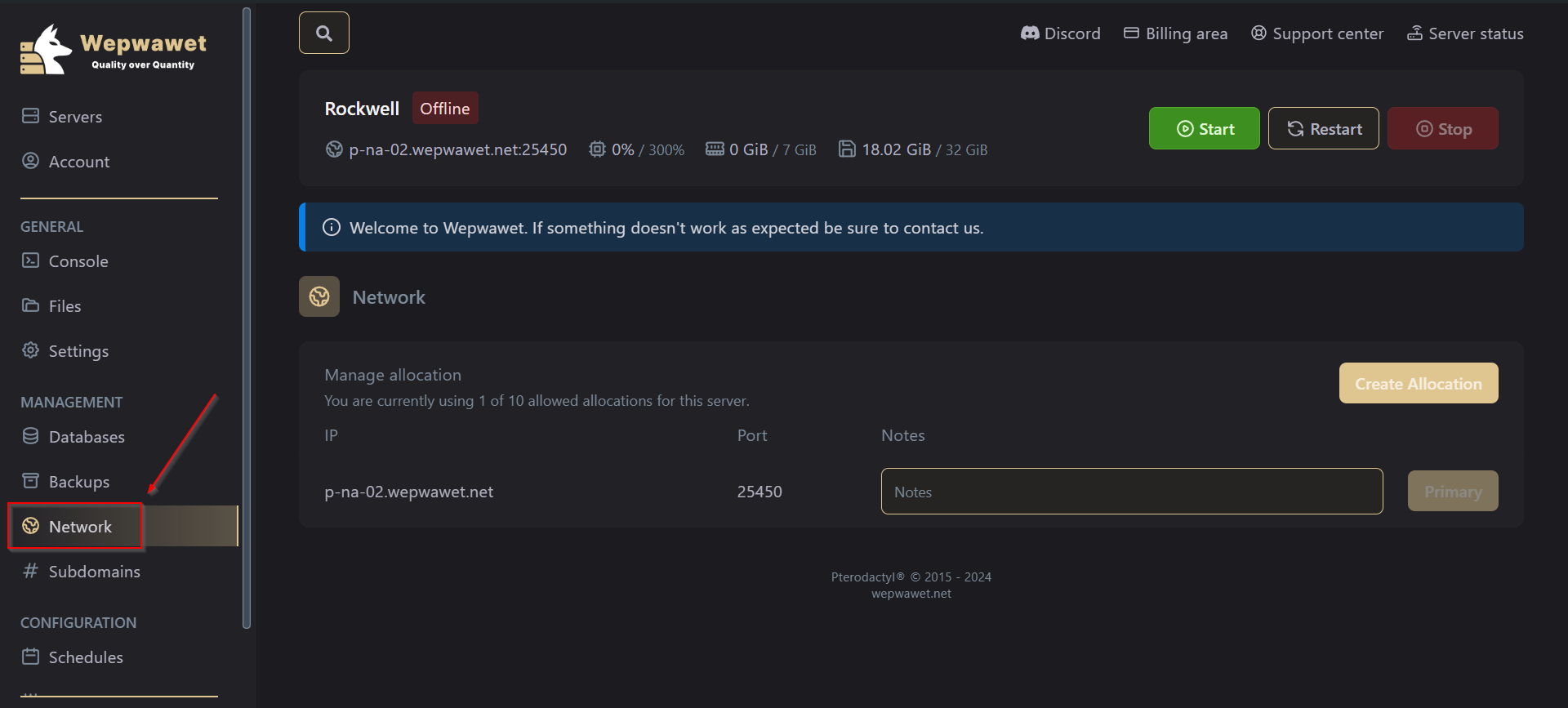Image resolution: width=1568 pixels, height=708 pixels.
Task: Start the Rockwell server
Action: [1204, 128]
